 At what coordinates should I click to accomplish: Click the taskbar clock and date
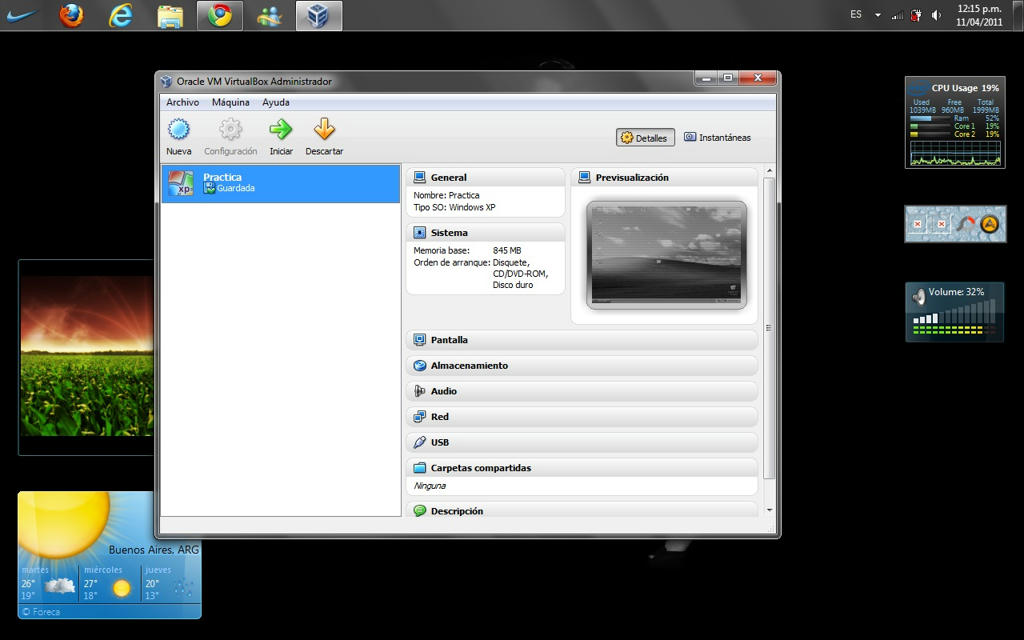tap(979, 15)
